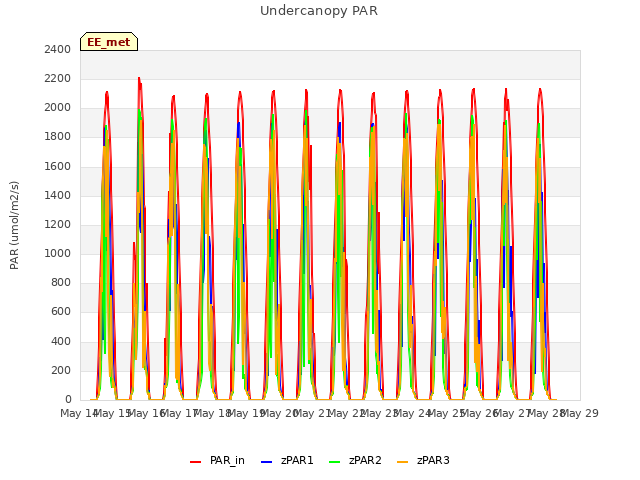The image size is (640, 480).
Task: Click the 2200 y-axis tick label
Action: point(58,78)
